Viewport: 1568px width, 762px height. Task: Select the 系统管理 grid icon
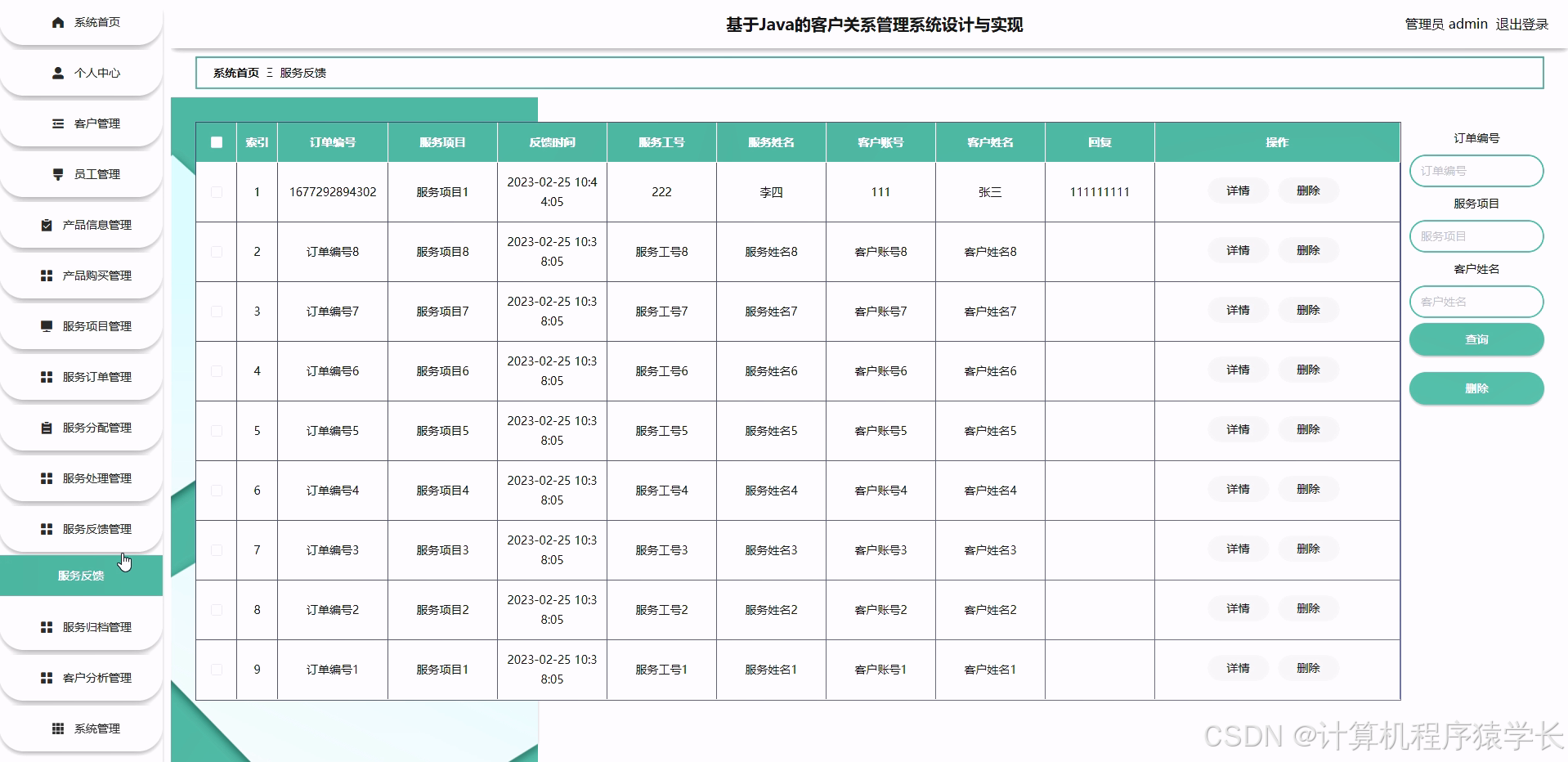point(57,728)
